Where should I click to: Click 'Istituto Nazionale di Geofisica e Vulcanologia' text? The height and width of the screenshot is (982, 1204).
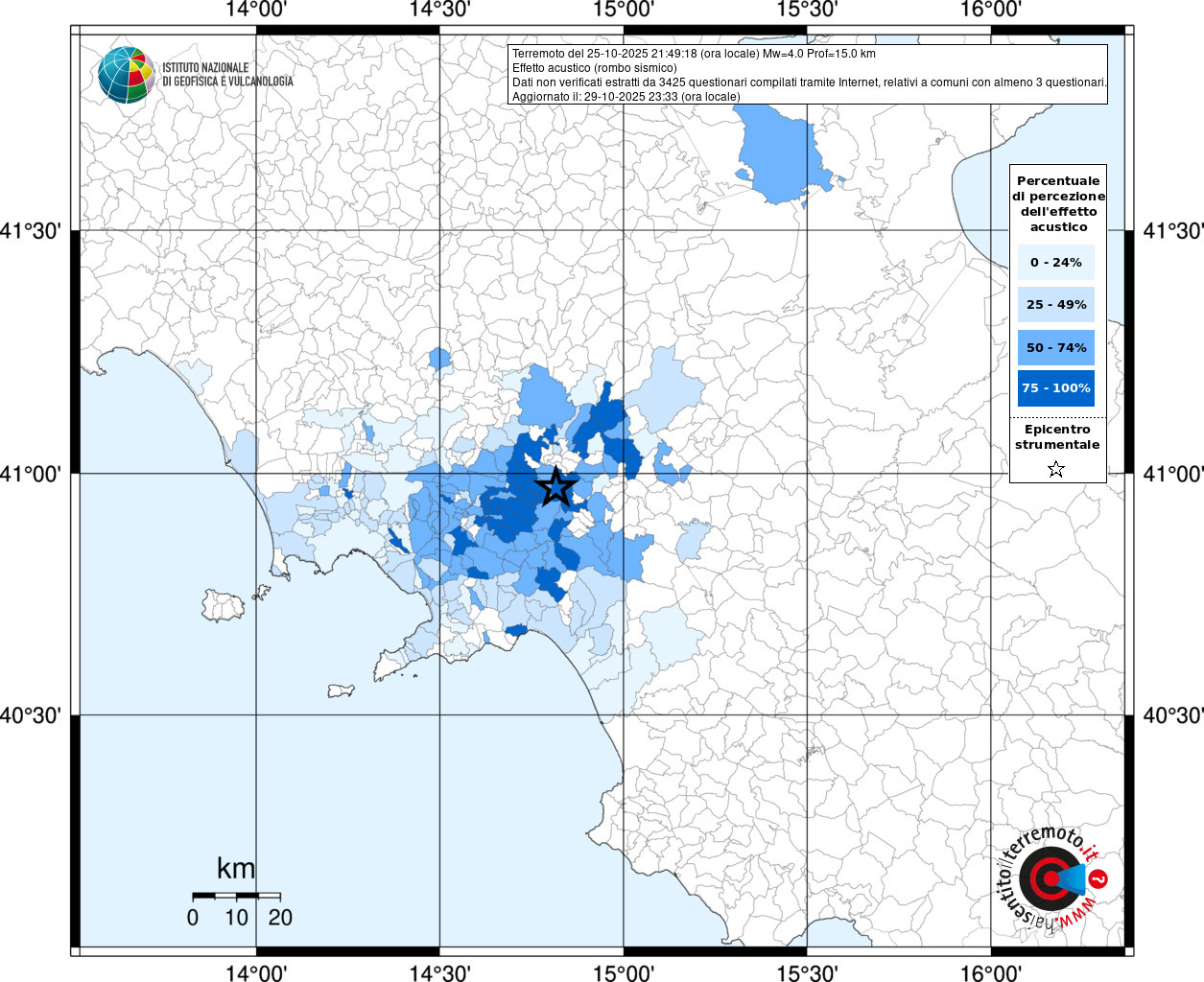pyautogui.click(x=227, y=75)
